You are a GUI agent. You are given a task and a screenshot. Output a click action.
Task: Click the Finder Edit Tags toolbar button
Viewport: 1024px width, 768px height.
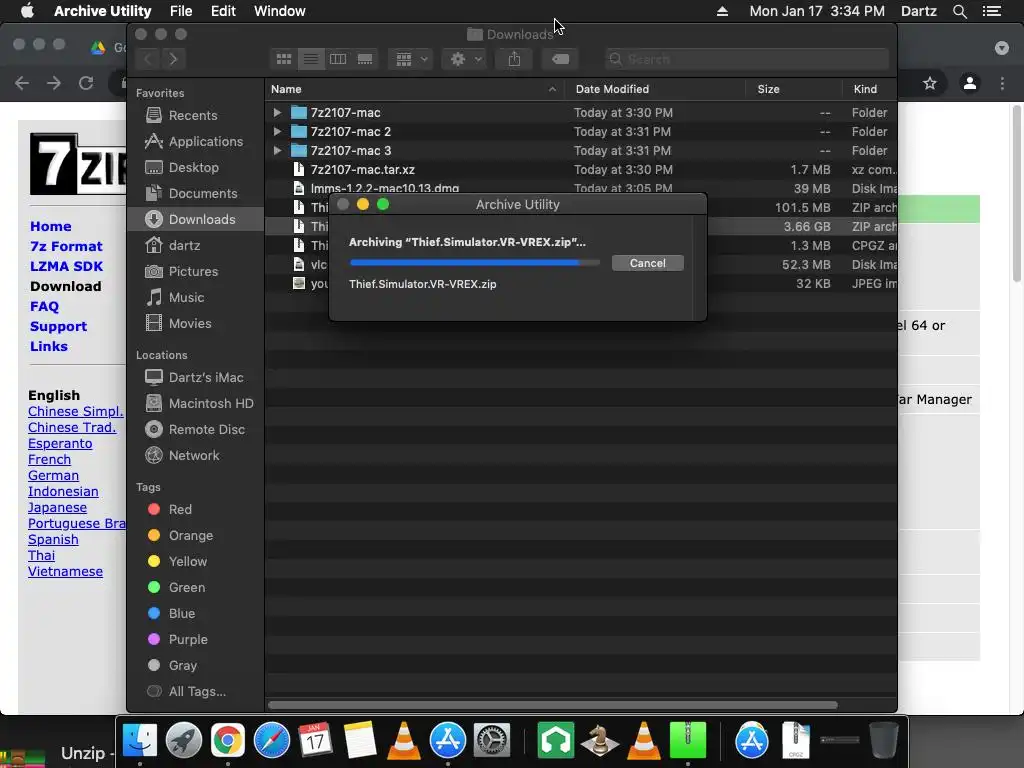tap(560, 59)
